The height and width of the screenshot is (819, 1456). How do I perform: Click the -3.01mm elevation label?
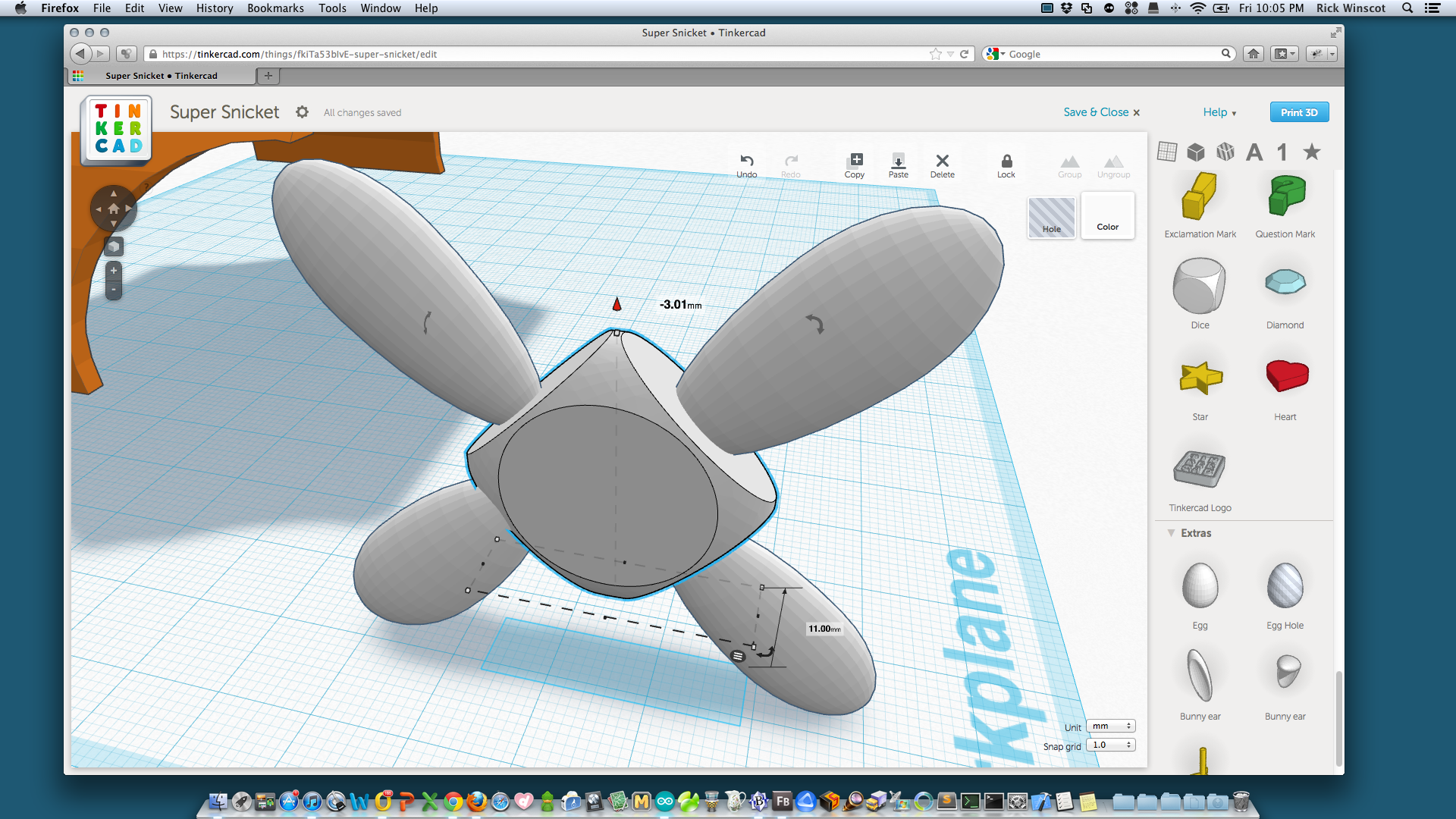(680, 305)
